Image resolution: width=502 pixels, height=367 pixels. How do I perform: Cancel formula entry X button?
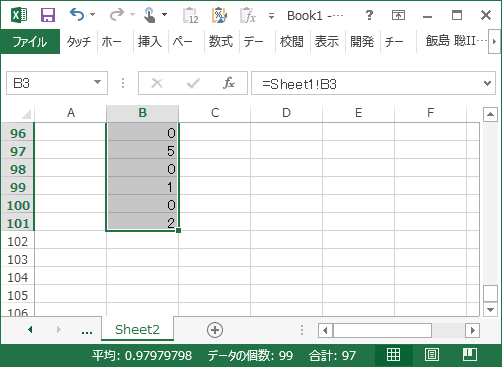[x=157, y=83]
